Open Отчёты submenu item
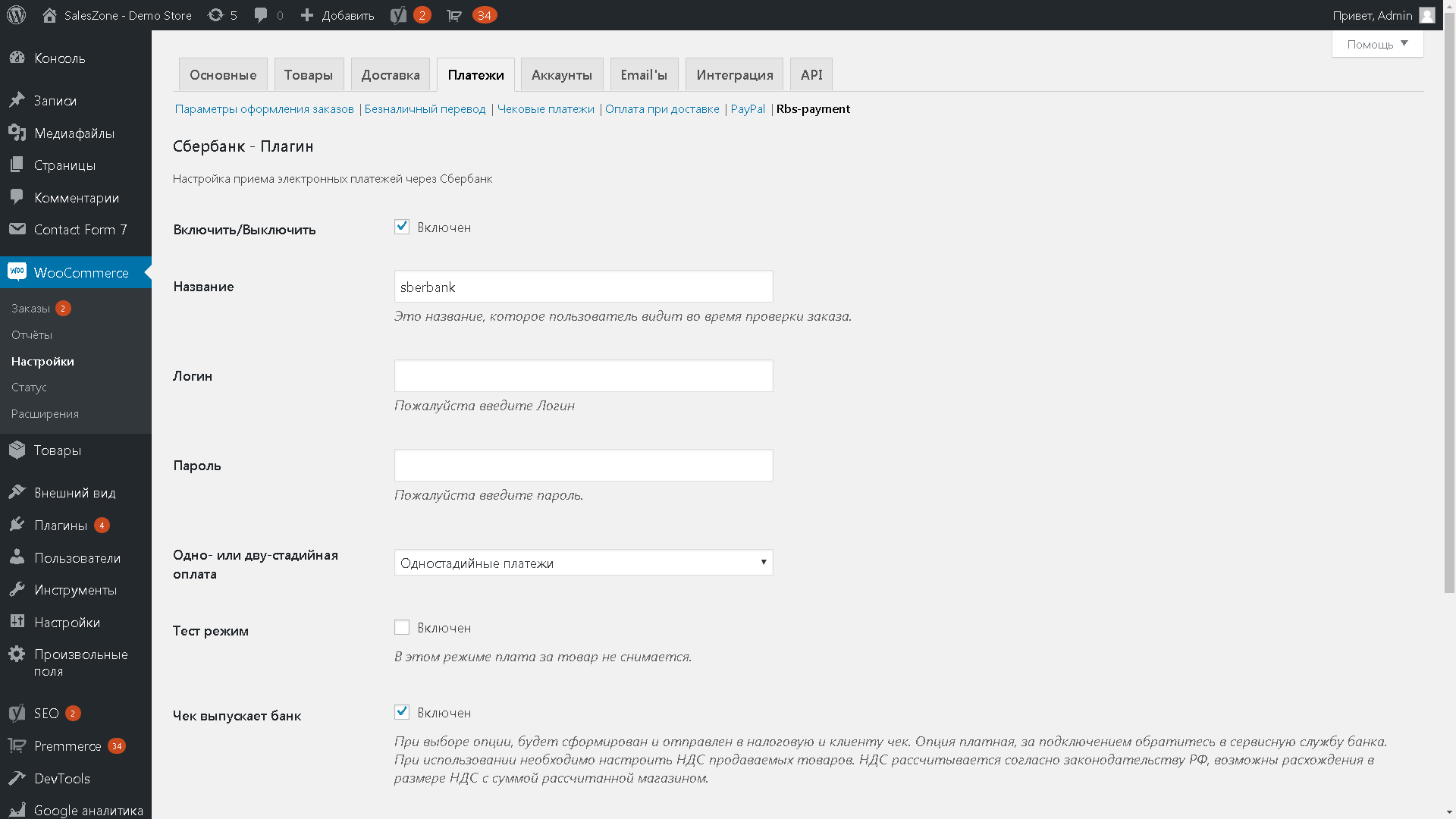This screenshot has width=1456, height=819. pos(32,334)
